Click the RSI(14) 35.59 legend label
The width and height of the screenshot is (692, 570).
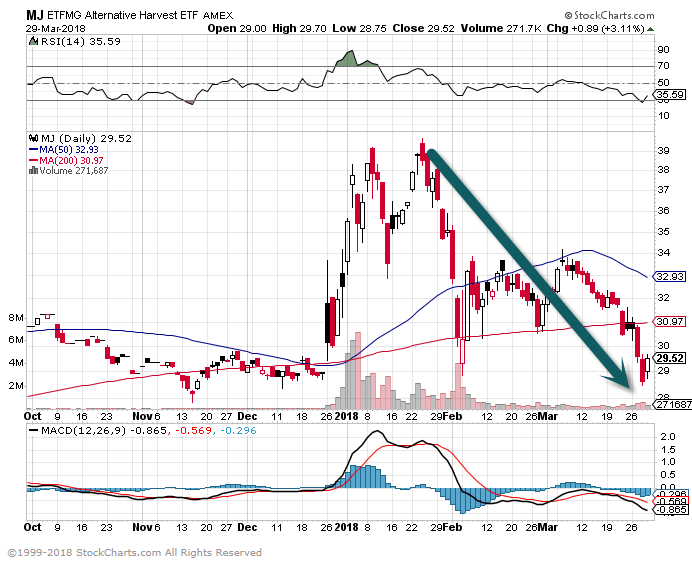pyautogui.click(x=80, y=41)
